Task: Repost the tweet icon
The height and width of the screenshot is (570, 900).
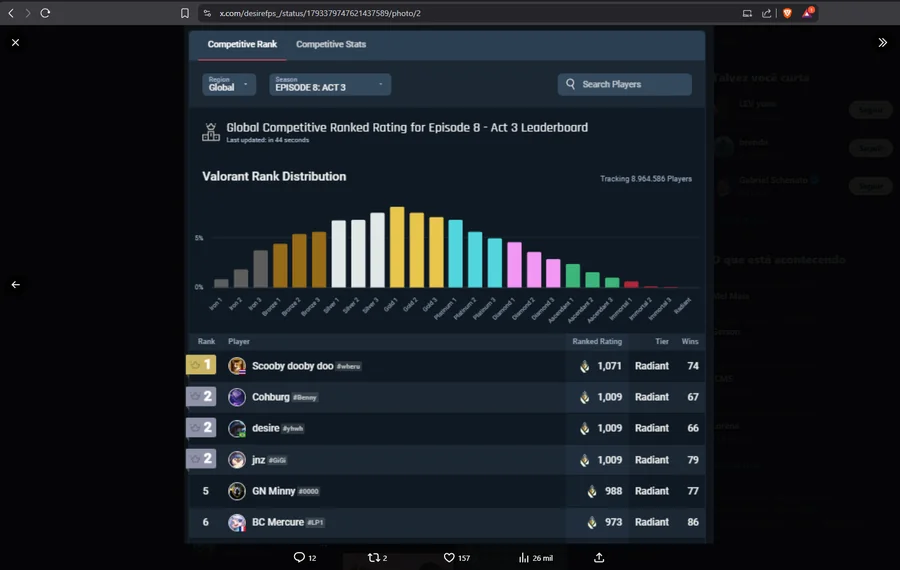Action: (374, 557)
